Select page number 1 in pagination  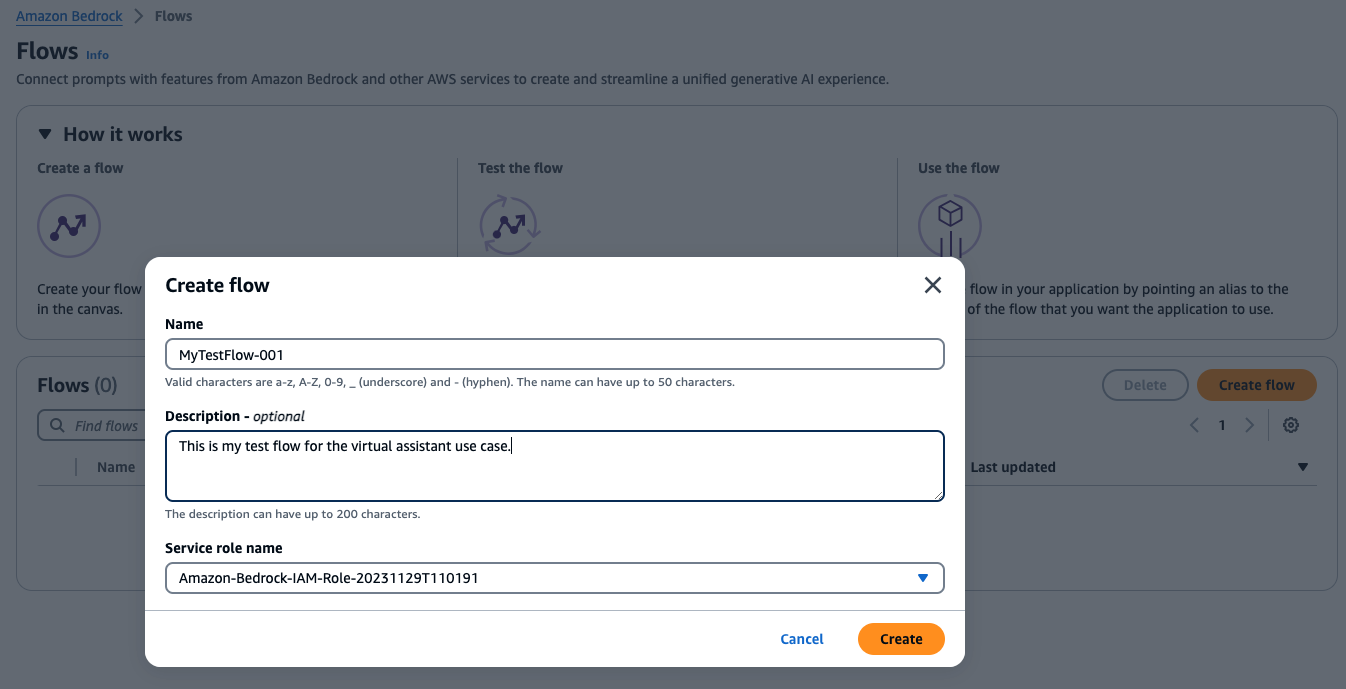(1222, 425)
